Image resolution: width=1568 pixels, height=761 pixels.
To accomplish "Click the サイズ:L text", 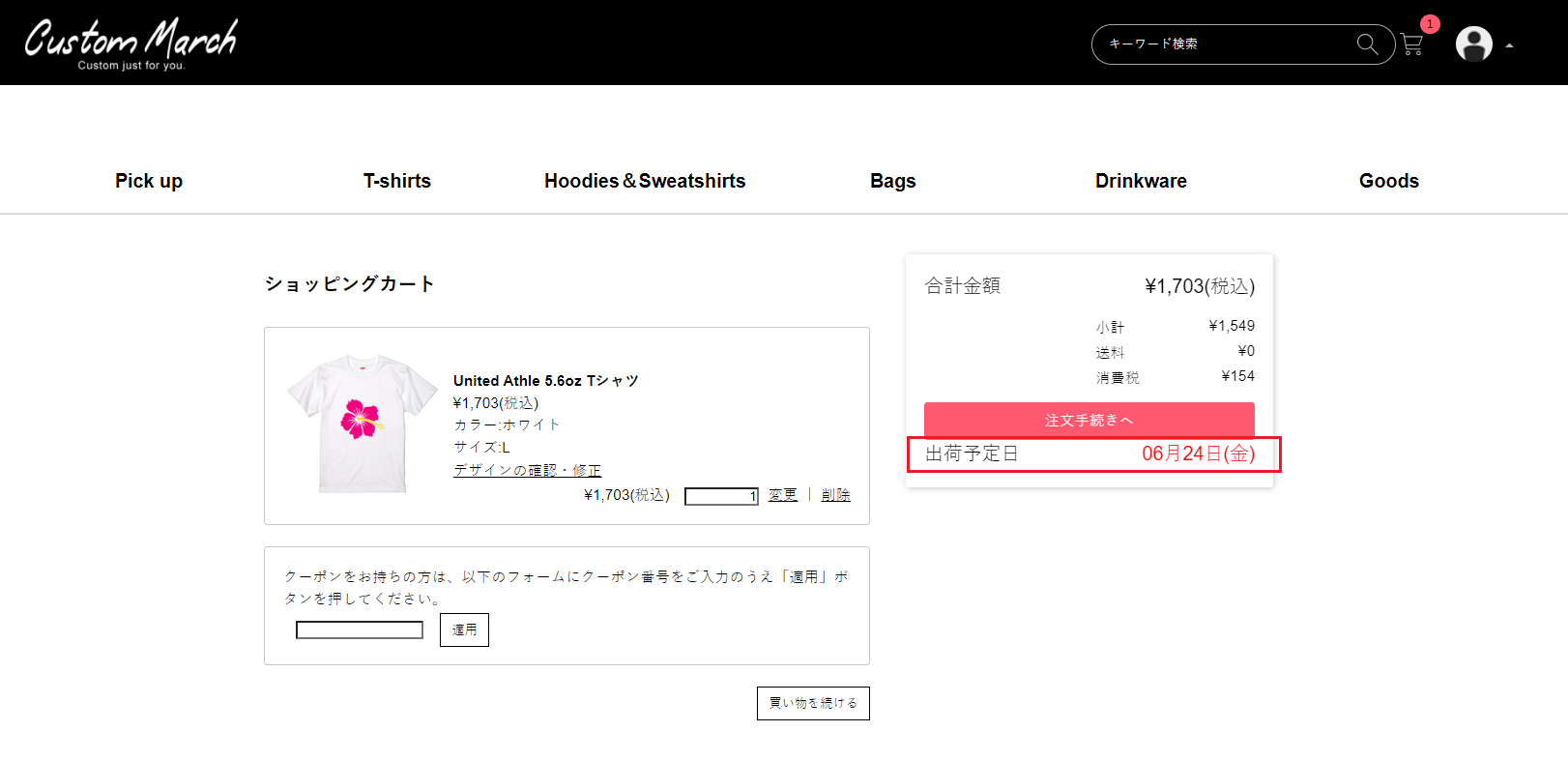I will (x=481, y=447).
